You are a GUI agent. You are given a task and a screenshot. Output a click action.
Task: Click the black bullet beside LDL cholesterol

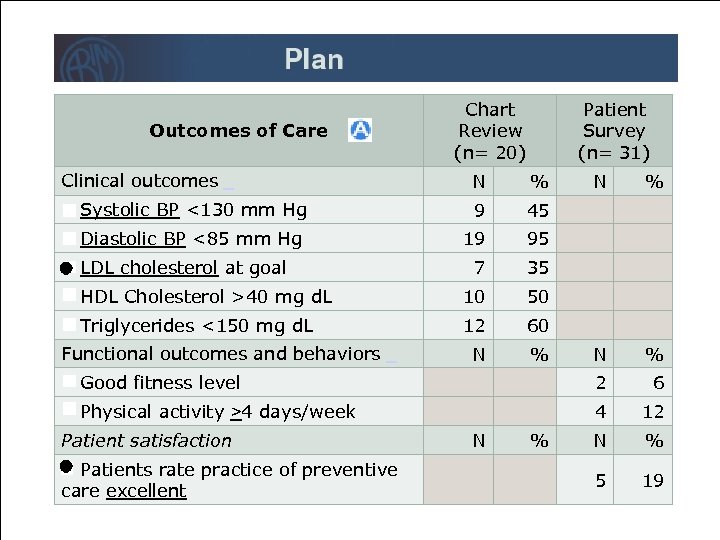pyautogui.click(x=67, y=268)
